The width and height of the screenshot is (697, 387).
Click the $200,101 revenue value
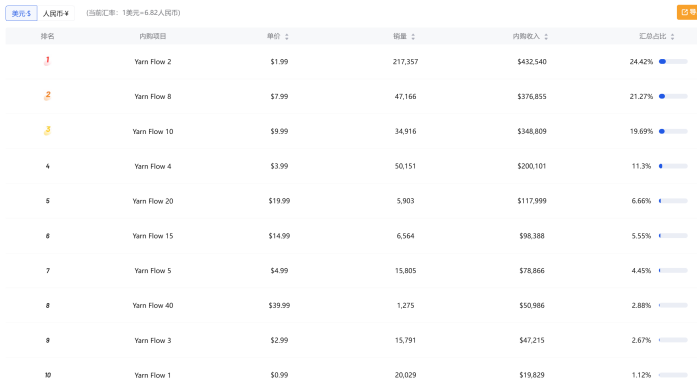532,166
